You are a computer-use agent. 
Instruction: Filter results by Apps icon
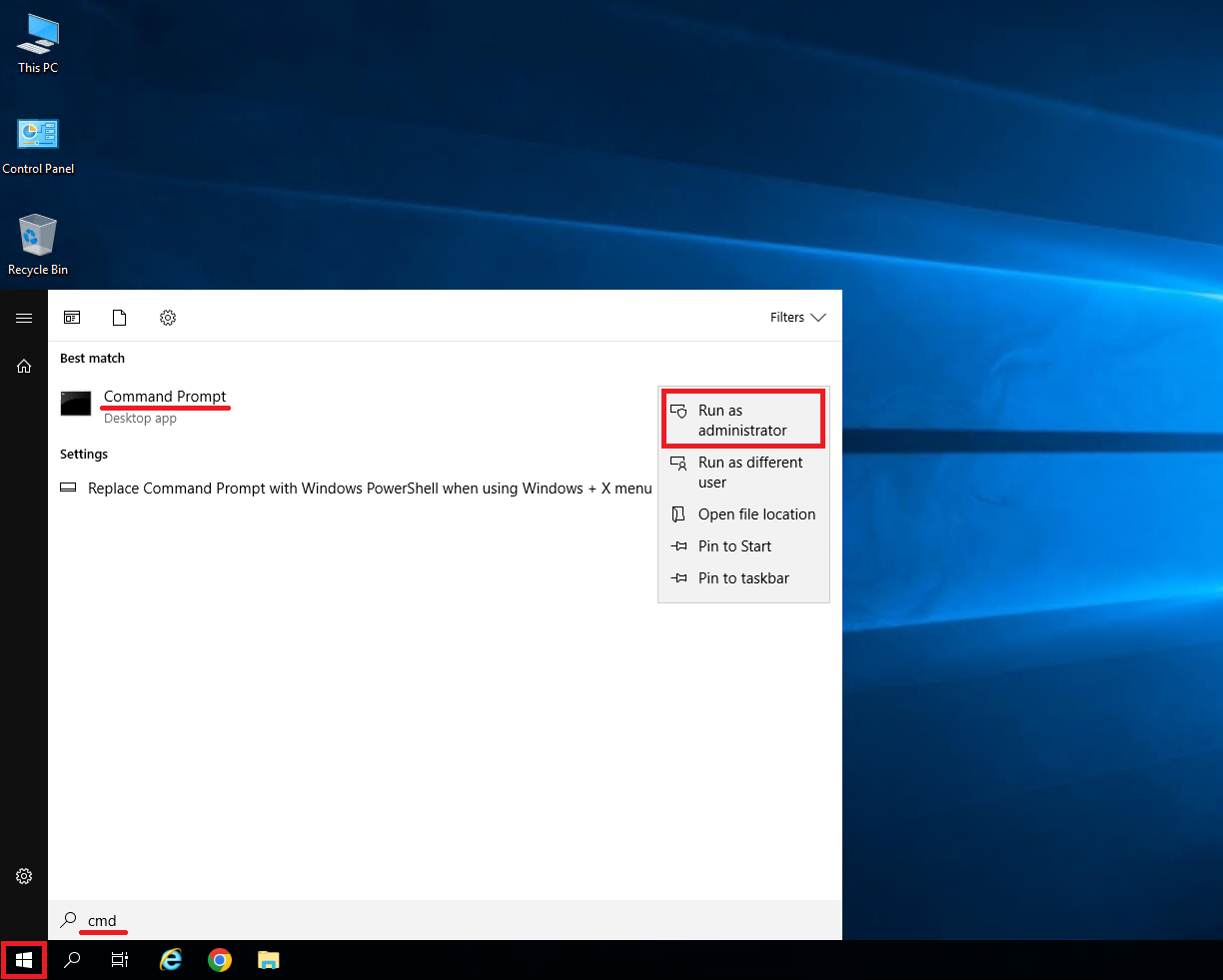pyautogui.click(x=72, y=318)
